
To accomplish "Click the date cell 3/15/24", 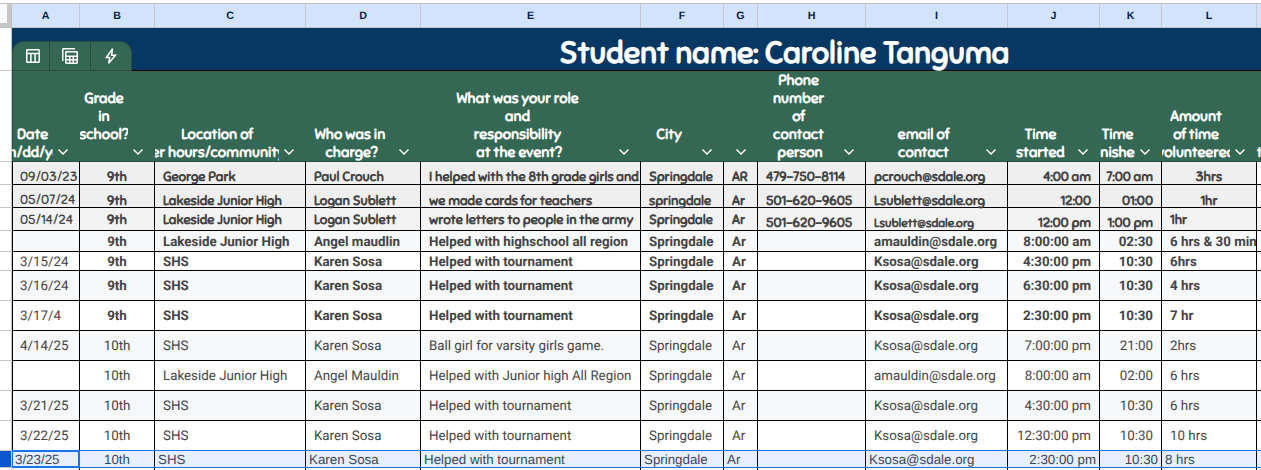I will 46,261.
